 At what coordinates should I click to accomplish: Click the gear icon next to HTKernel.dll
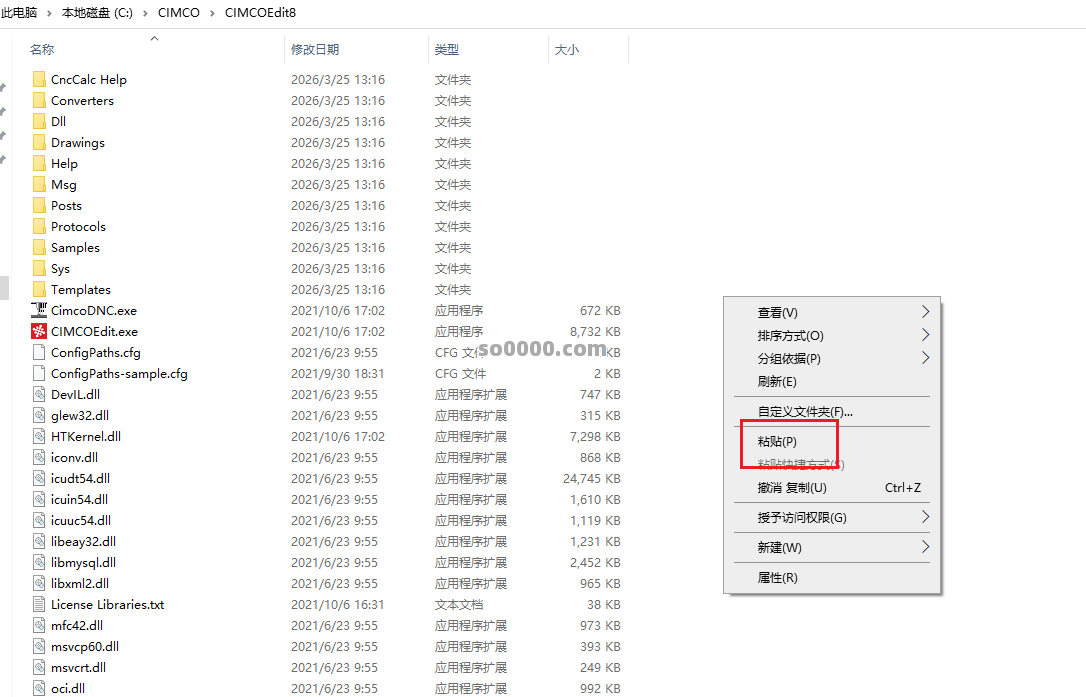pyautogui.click(x=40, y=436)
